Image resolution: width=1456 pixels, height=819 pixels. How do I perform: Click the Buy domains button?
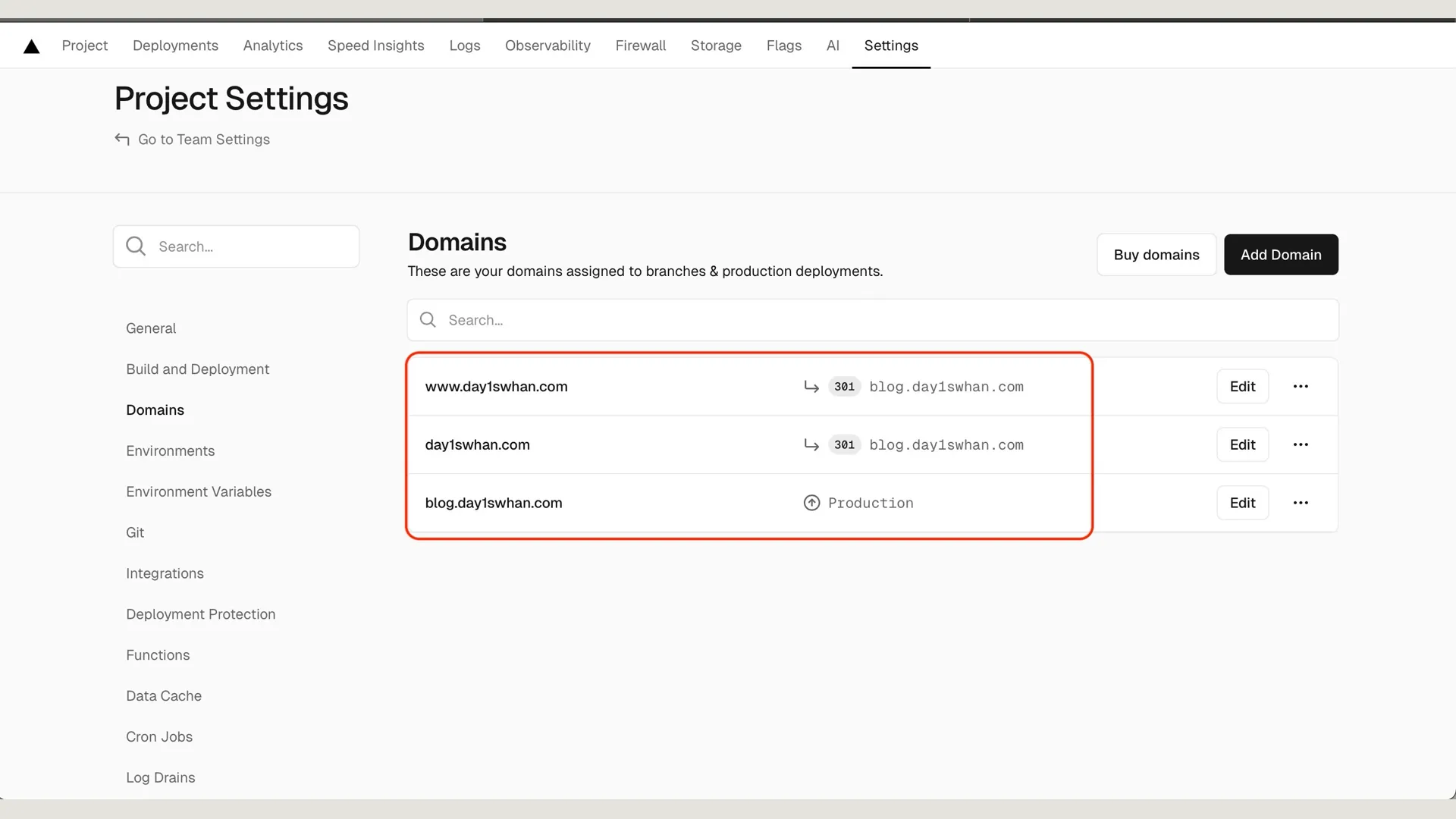(x=1156, y=255)
